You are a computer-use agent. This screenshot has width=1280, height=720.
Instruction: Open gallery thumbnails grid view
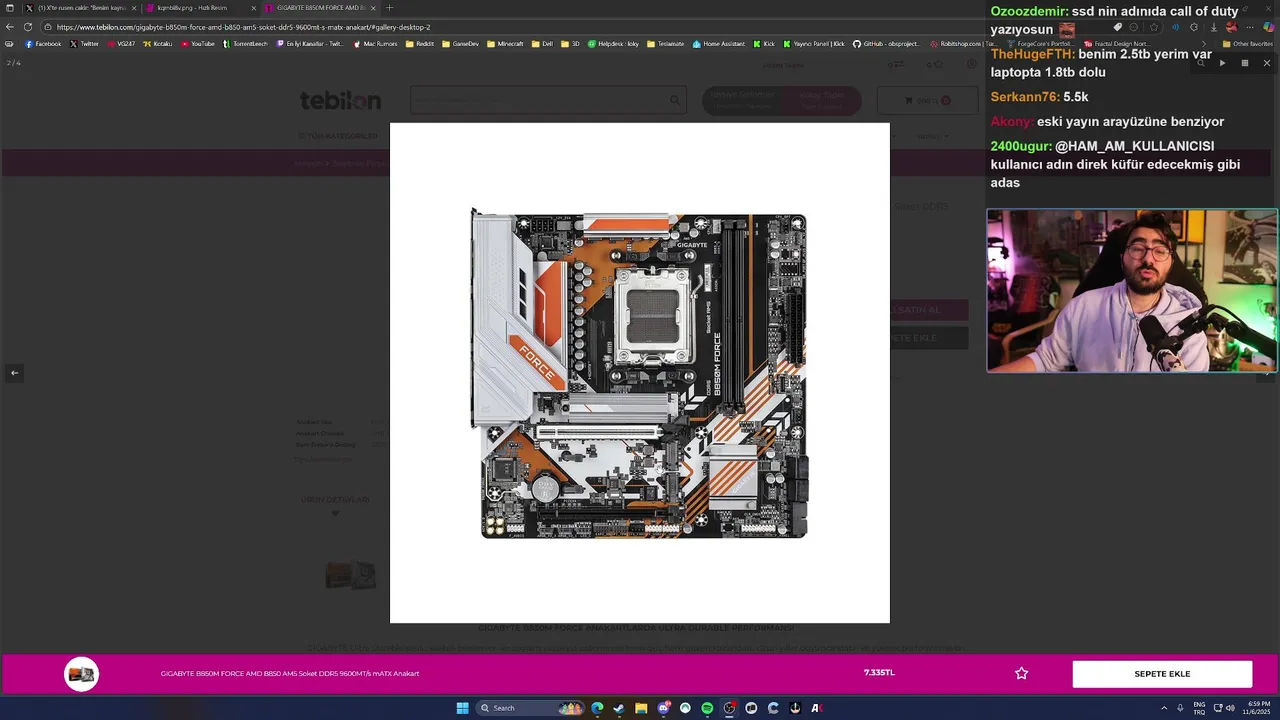click(1244, 63)
